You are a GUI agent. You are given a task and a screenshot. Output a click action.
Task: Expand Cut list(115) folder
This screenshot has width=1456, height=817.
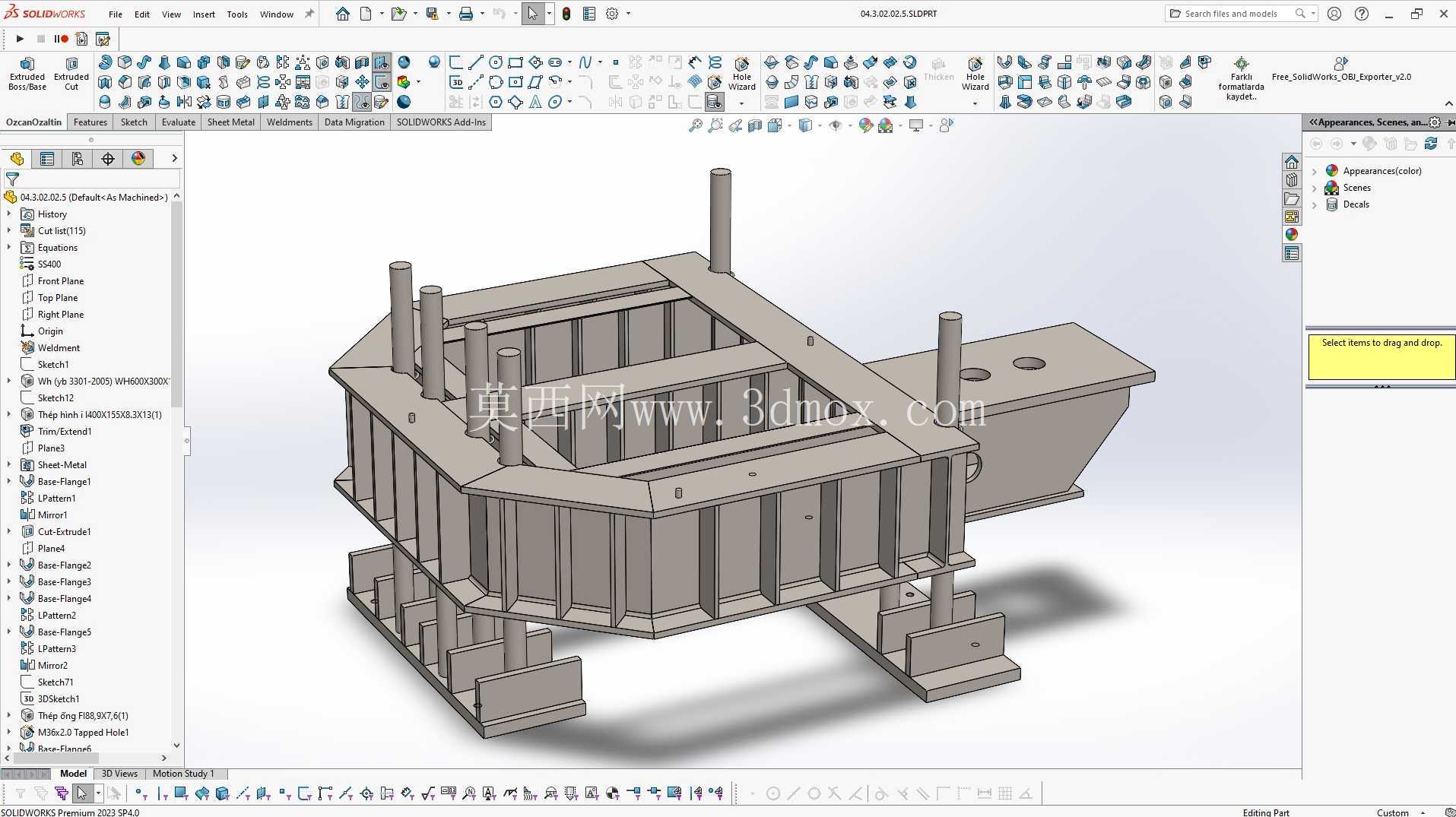coord(9,231)
